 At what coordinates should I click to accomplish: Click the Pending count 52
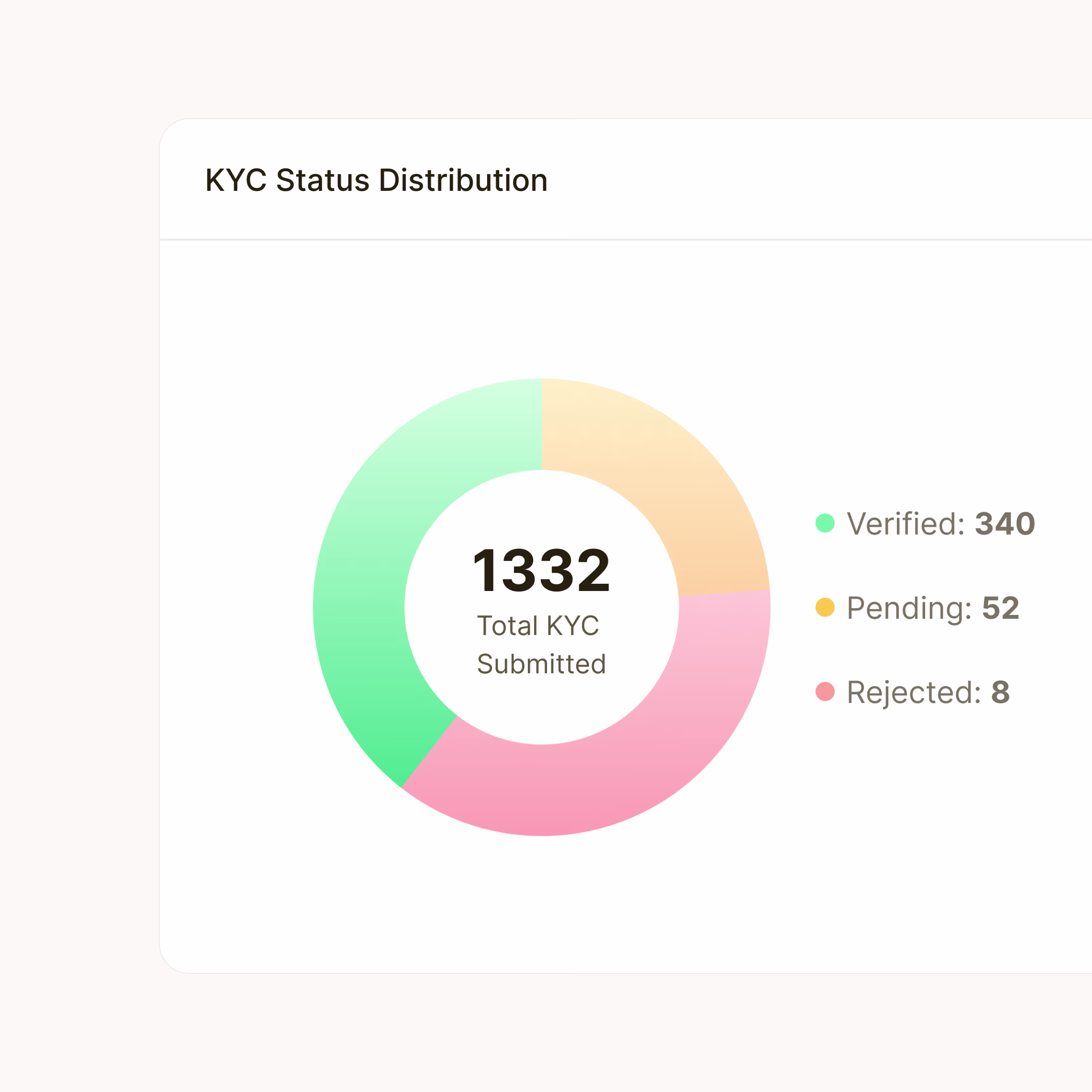click(1000, 608)
